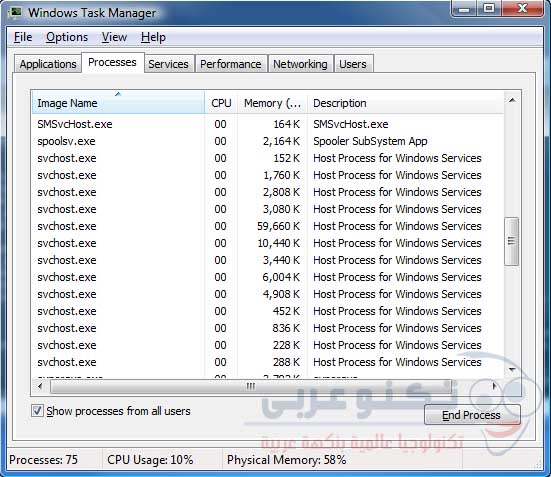Select the svchost.exe row using 228 K
Viewport: 551px width, 477px height.
(x=268, y=345)
